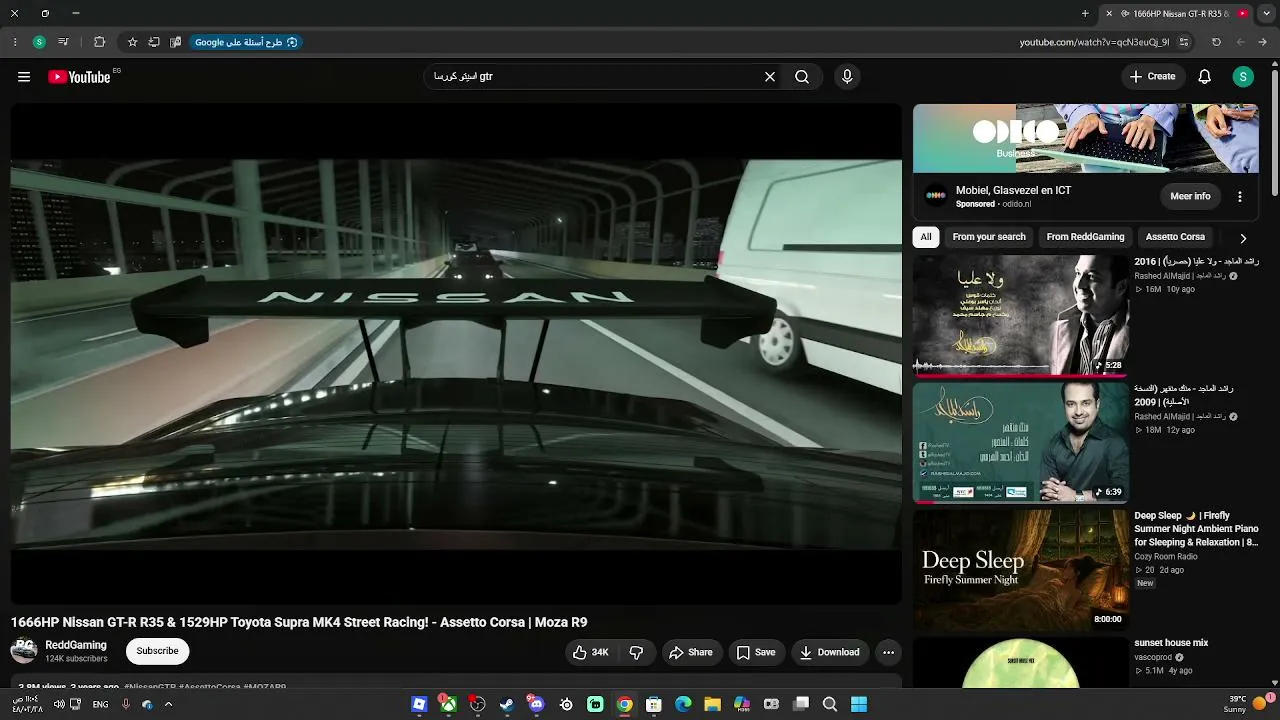The height and width of the screenshot is (720, 1280).
Task: Play the Deep Sleep Firefly thumbnail
Action: [1021, 570]
